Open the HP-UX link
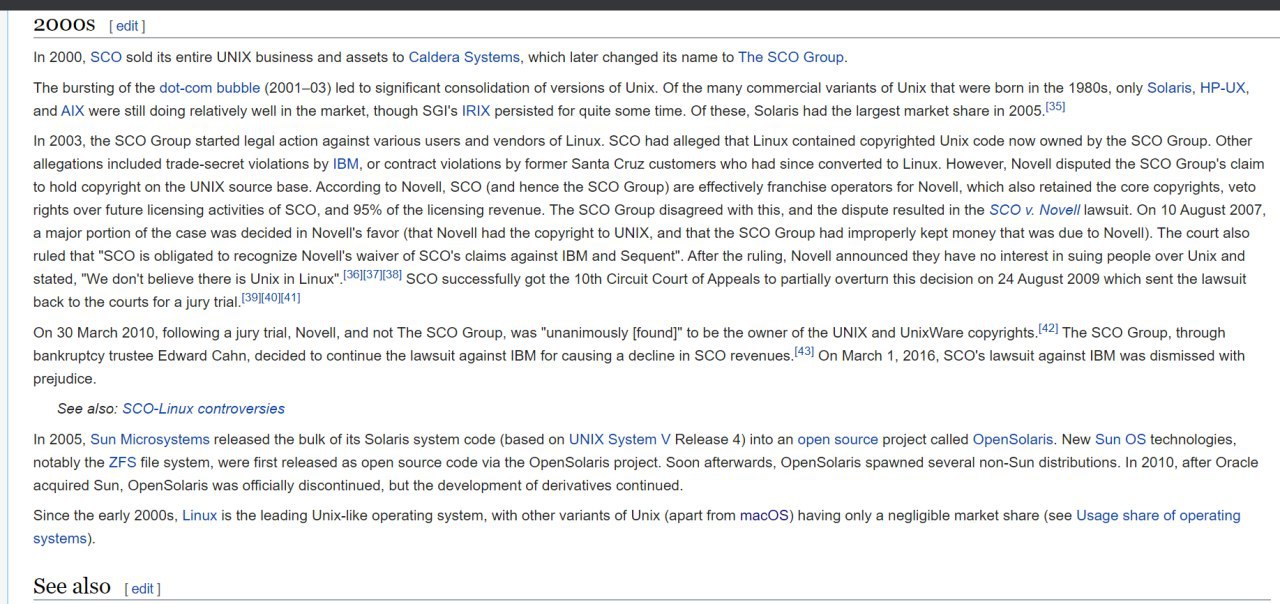Screen dimensions: 1280x604 click(x=1223, y=88)
